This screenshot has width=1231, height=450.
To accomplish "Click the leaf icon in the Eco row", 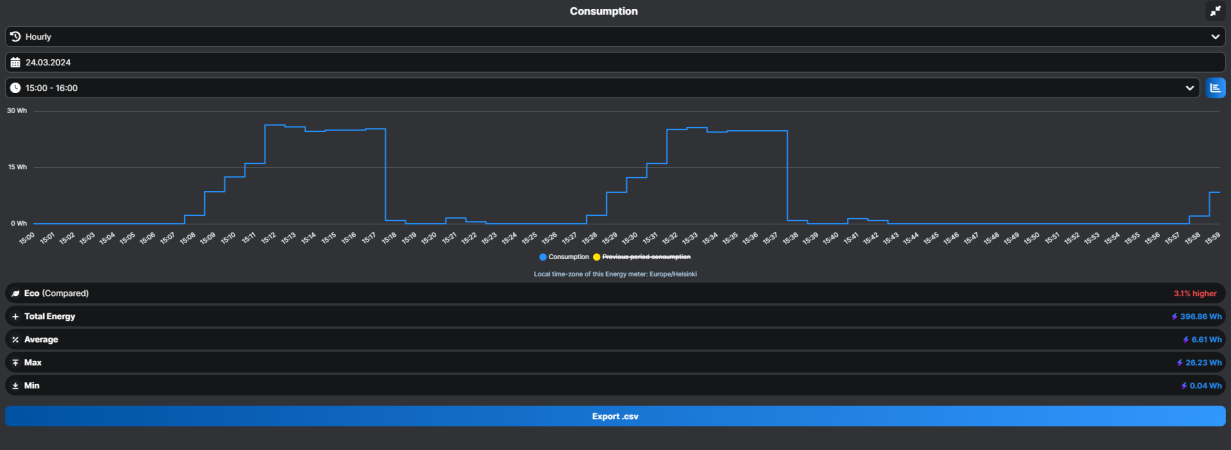I will point(15,294).
